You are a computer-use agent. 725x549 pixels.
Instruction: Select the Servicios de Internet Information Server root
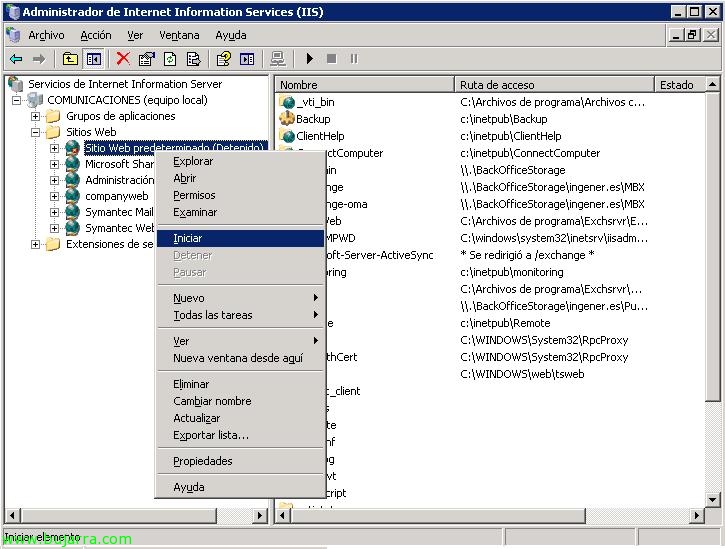click(x=125, y=84)
